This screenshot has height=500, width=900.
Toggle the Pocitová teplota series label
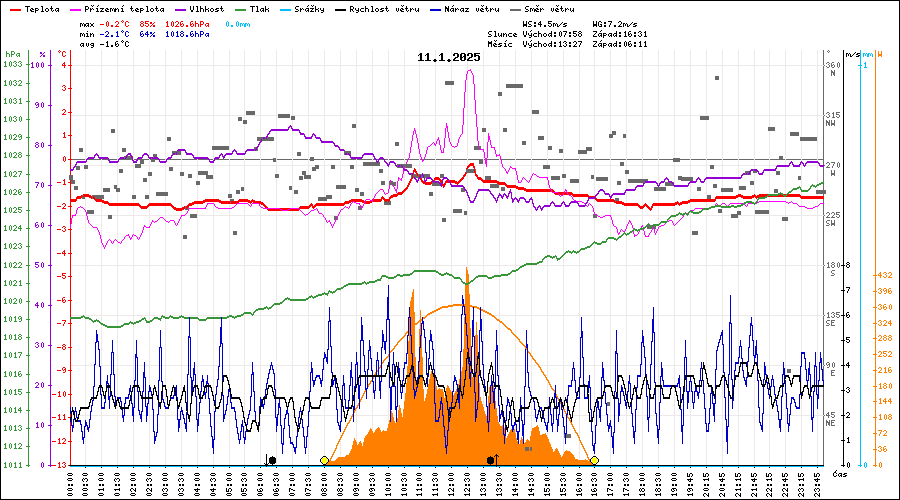pyautogui.click(x=124, y=9)
